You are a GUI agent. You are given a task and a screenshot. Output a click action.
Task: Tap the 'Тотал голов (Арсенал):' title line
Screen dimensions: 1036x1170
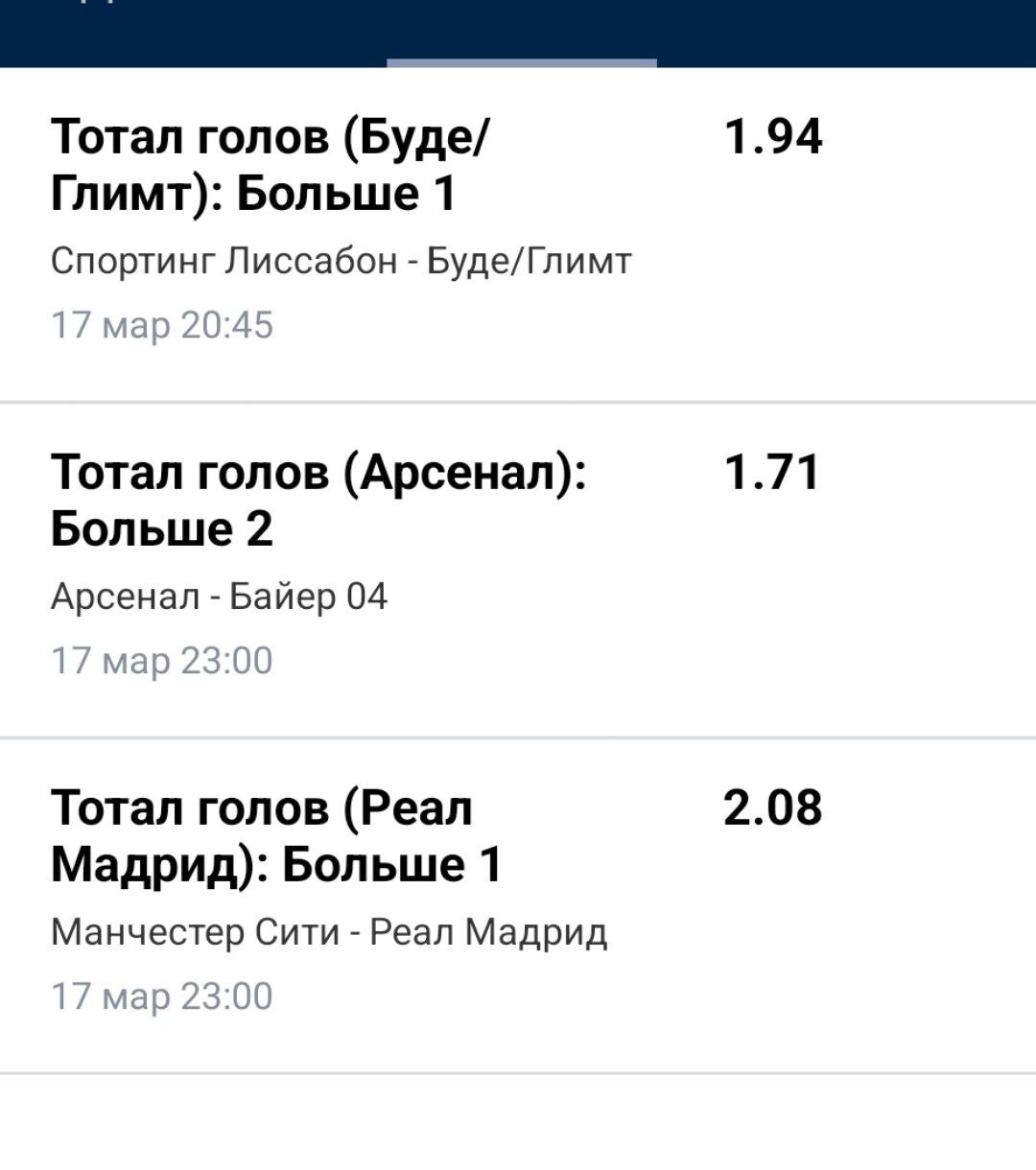(x=318, y=472)
